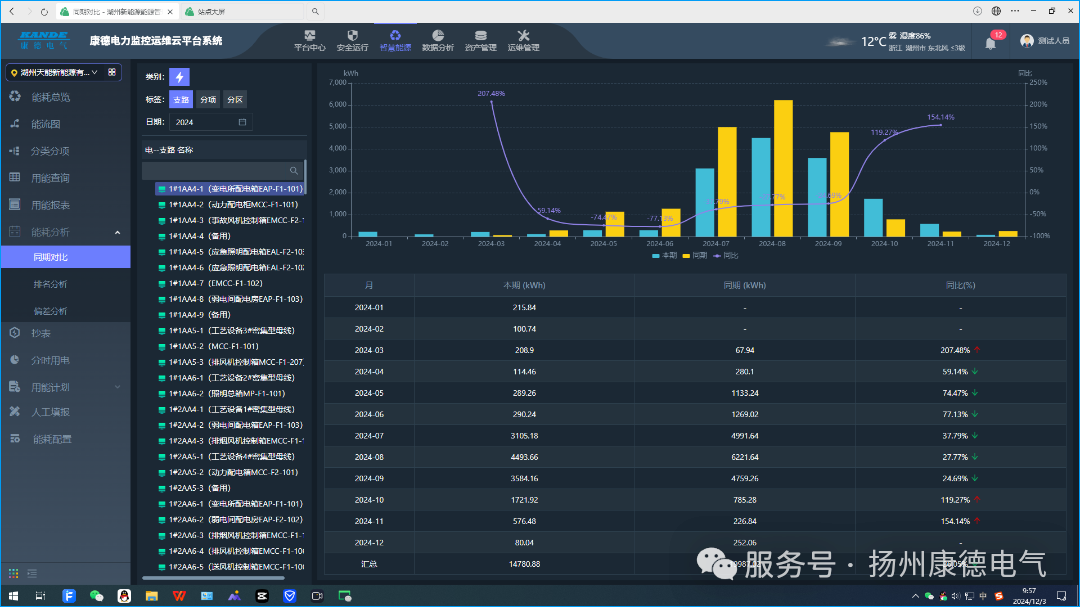Open the 2024 date picker field
The image size is (1080, 607).
click(210, 122)
